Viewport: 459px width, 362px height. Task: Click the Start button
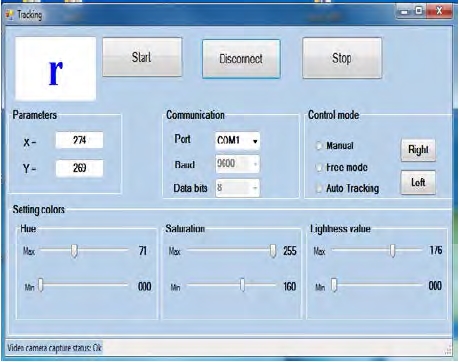click(142, 57)
